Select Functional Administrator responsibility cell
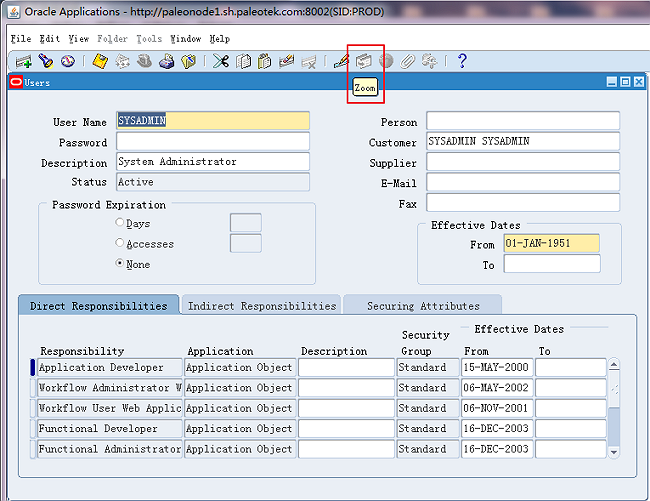 point(110,449)
